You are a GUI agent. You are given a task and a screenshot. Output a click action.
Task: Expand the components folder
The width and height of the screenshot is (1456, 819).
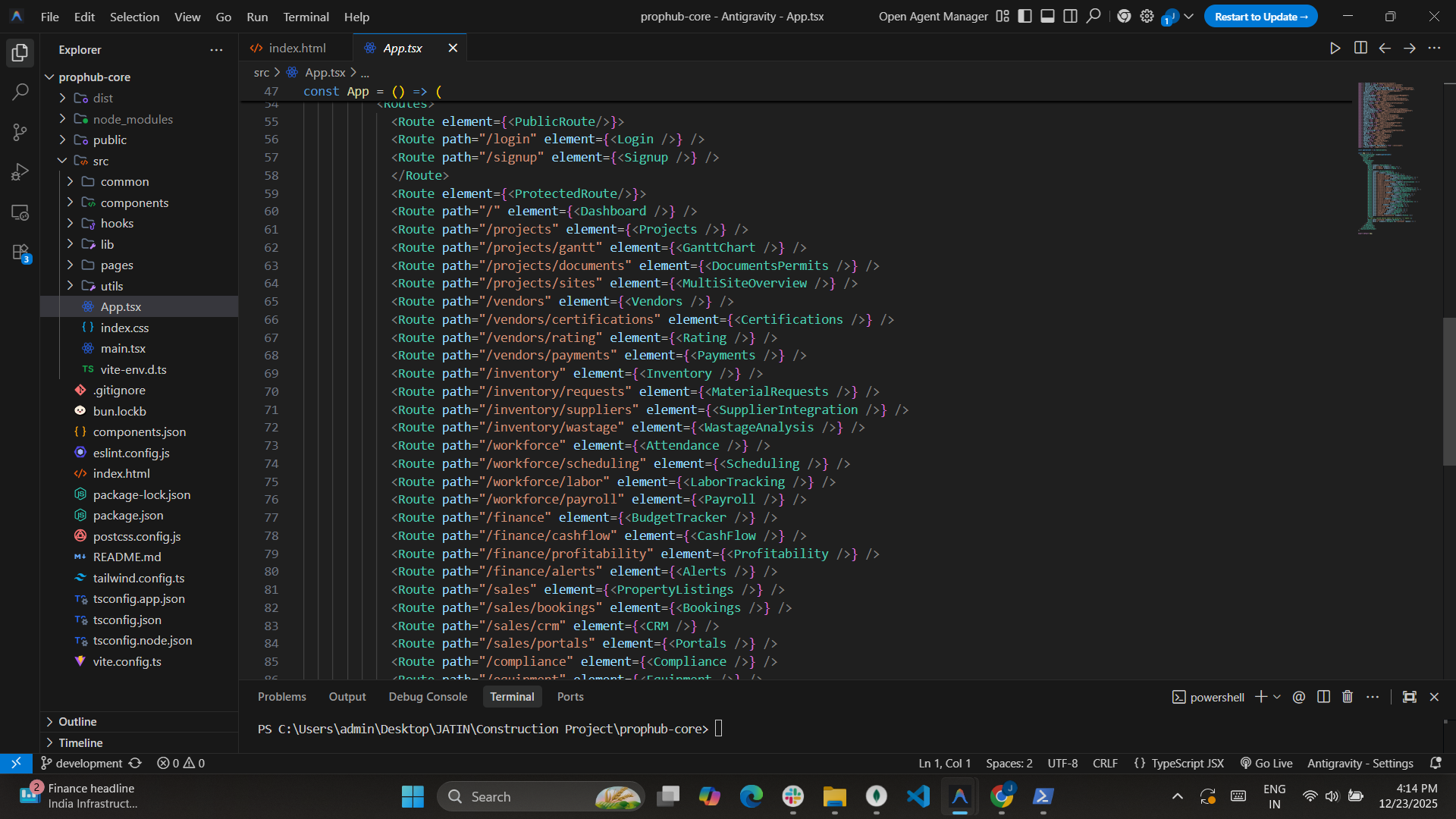[134, 202]
